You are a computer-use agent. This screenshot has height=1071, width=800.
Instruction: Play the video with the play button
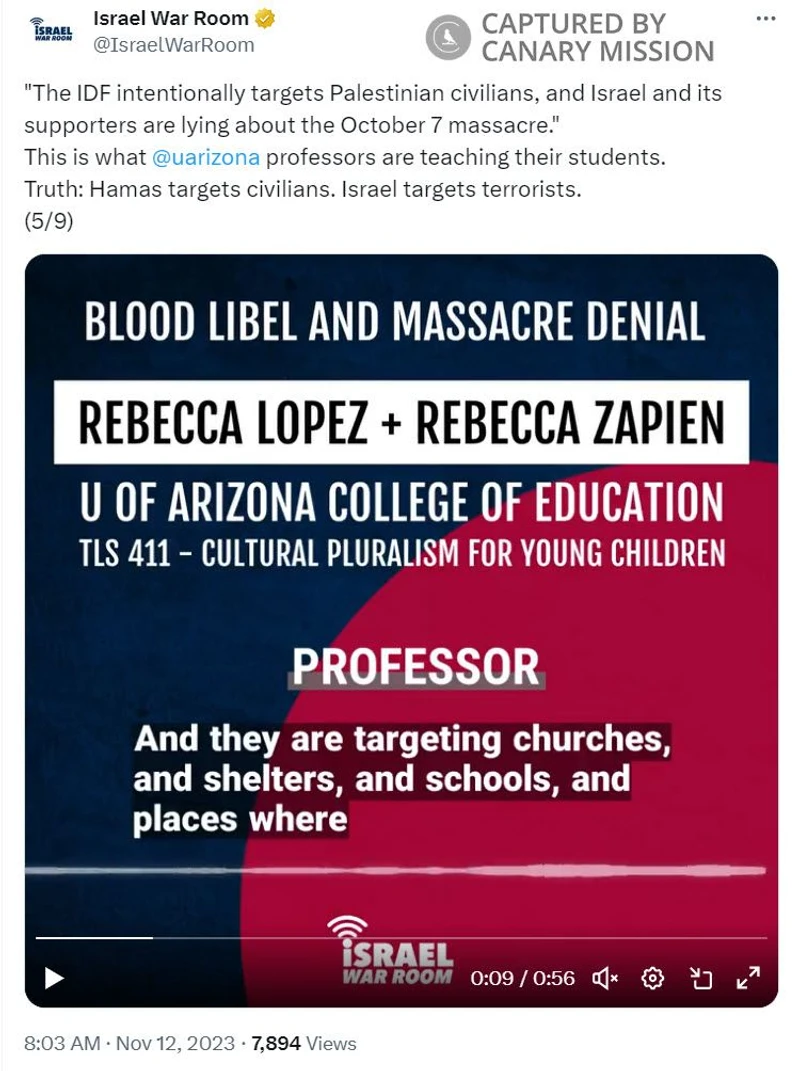point(54,977)
